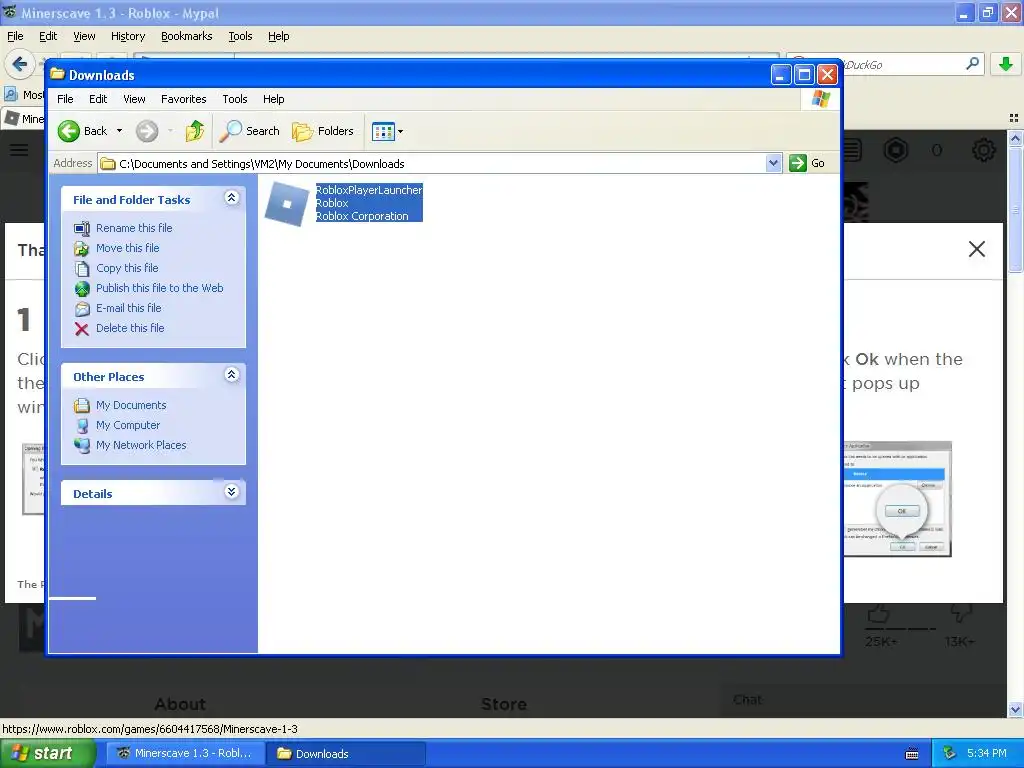The image size is (1024, 768).
Task: Open the Search pane in Explorer
Action: (x=249, y=131)
